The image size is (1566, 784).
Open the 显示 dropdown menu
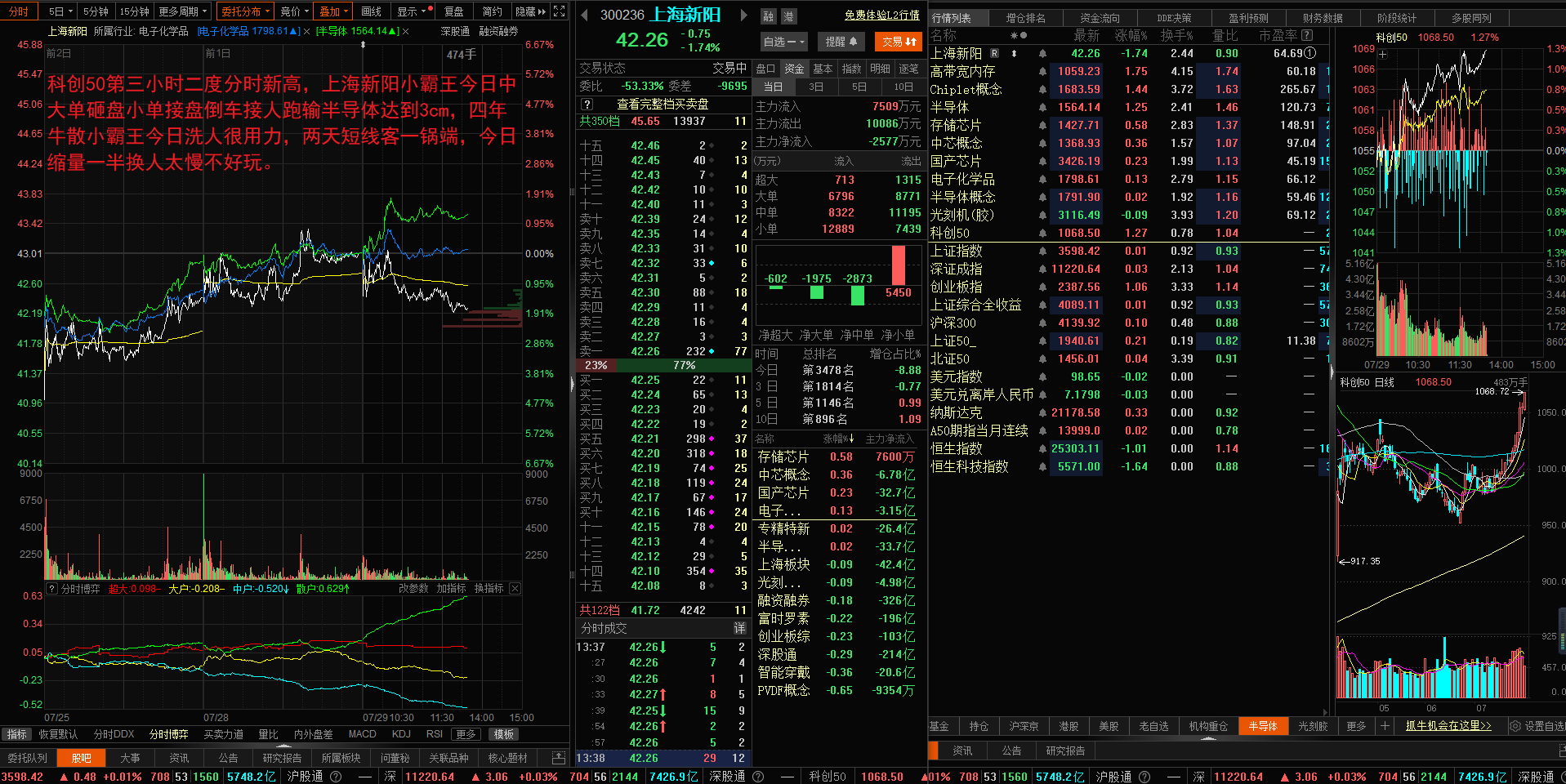pos(412,11)
